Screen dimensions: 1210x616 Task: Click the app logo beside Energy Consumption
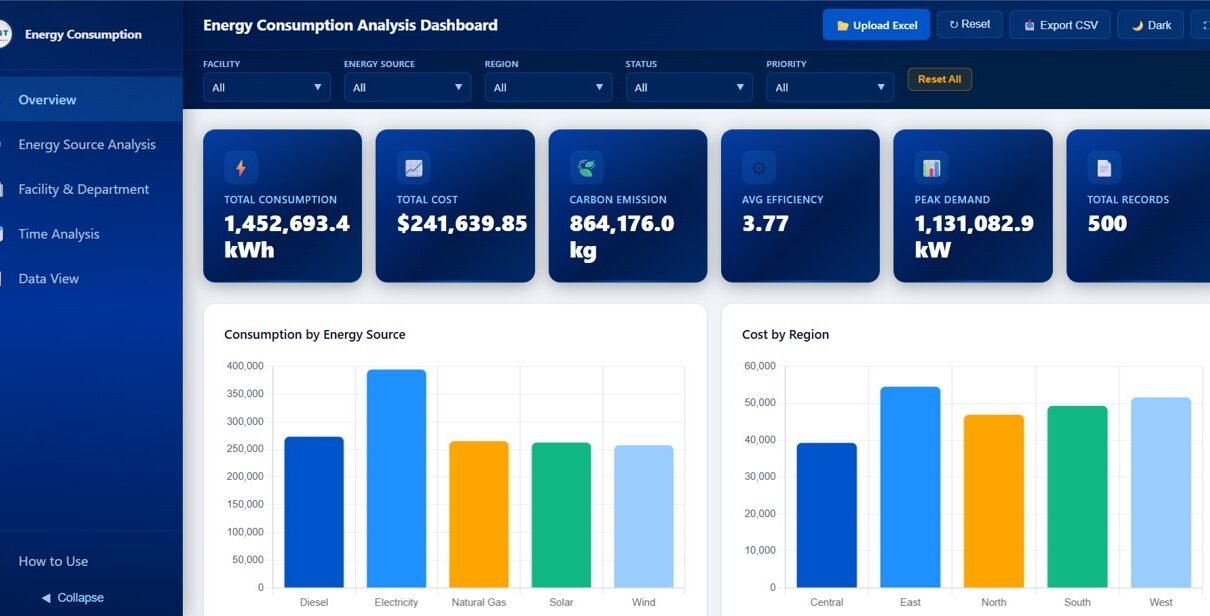pyautogui.click(x=4, y=34)
